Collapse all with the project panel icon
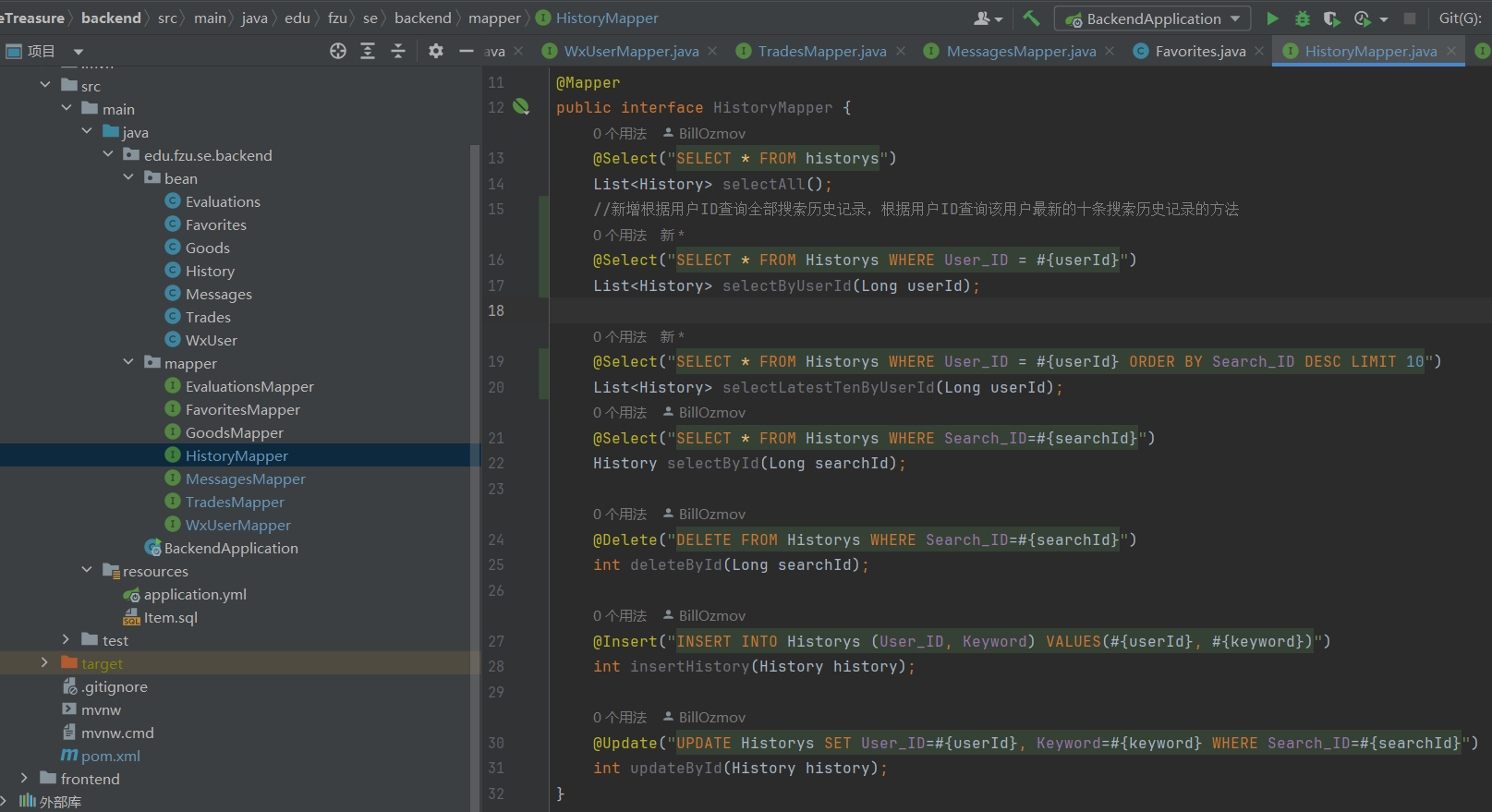This screenshot has width=1492, height=812. [x=398, y=51]
